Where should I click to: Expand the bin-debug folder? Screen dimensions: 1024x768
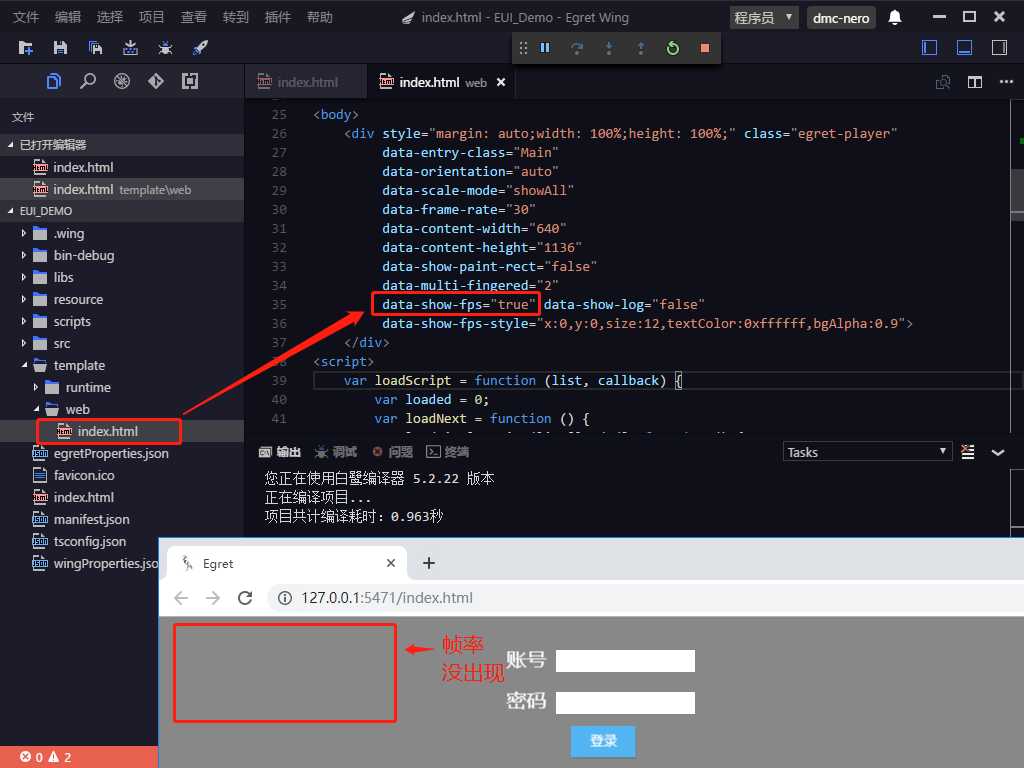click(24, 255)
